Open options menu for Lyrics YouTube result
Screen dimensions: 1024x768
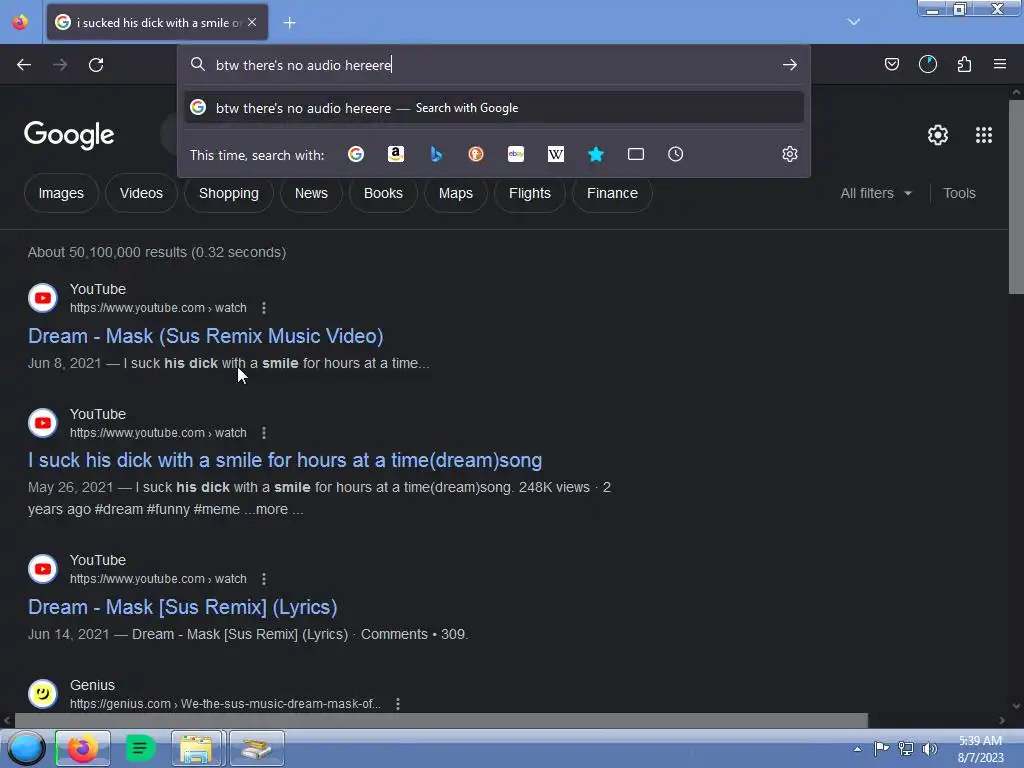pos(264,579)
